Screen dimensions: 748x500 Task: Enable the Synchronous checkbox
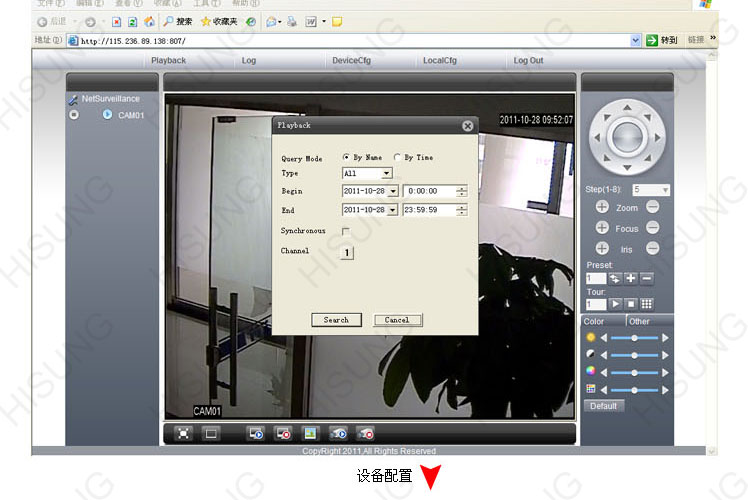pos(346,231)
